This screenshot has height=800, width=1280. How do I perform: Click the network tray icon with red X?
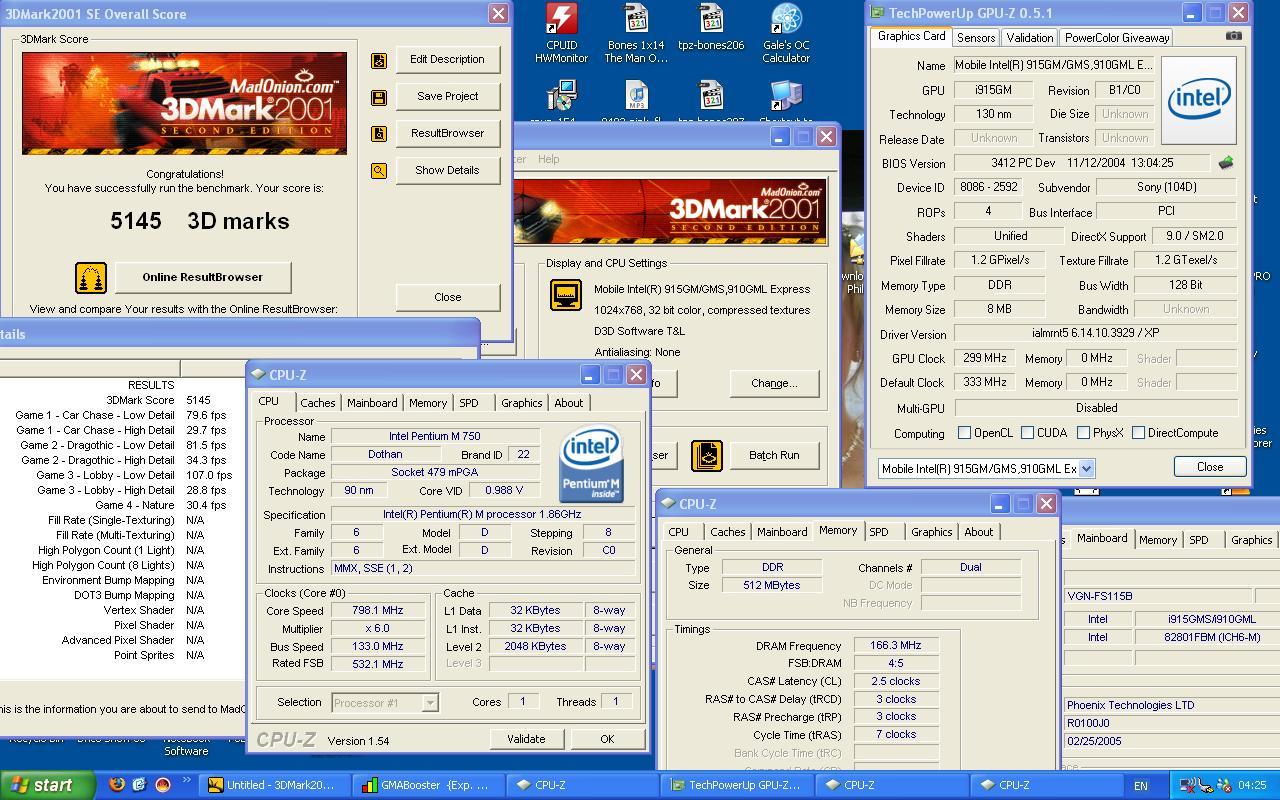1186,786
